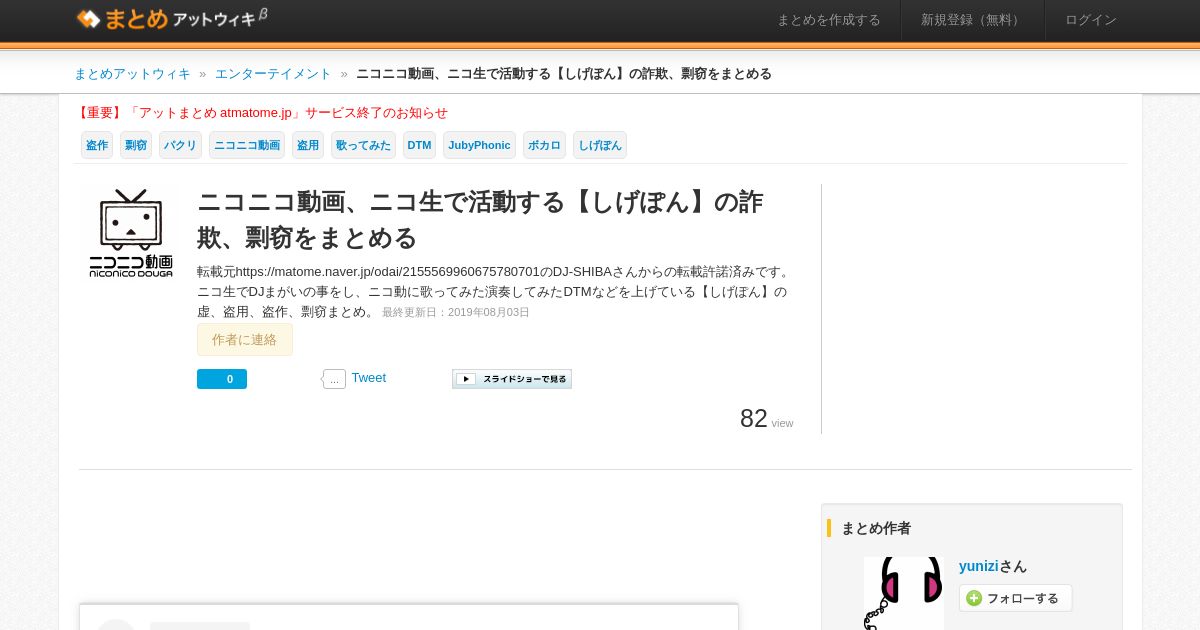The height and width of the screenshot is (630, 1200).
Task: Click the breadcrumb current page title
Action: (x=564, y=74)
